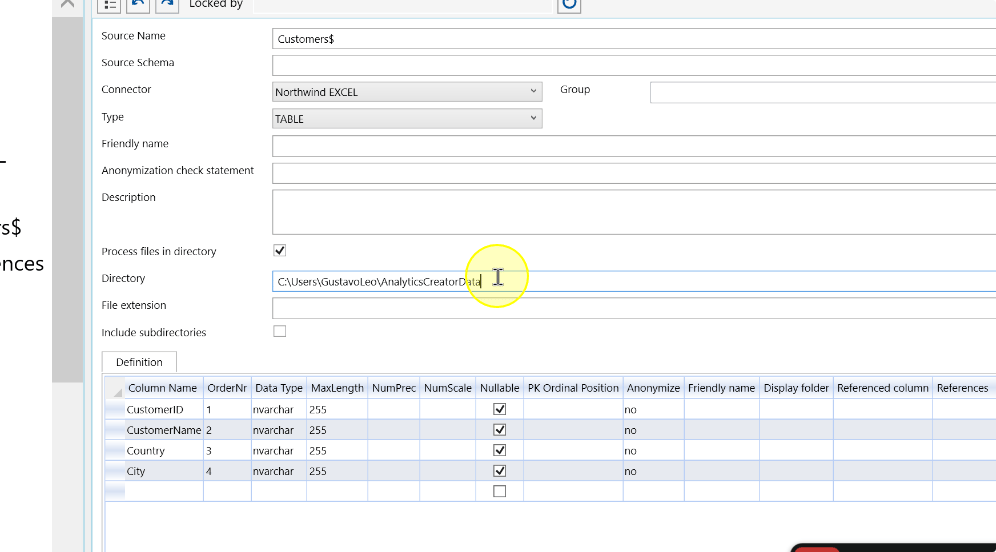Click OrderNr cell 1 for CustomerID
The height and width of the screenshot is (552, 996).
(x=227, y=409)
